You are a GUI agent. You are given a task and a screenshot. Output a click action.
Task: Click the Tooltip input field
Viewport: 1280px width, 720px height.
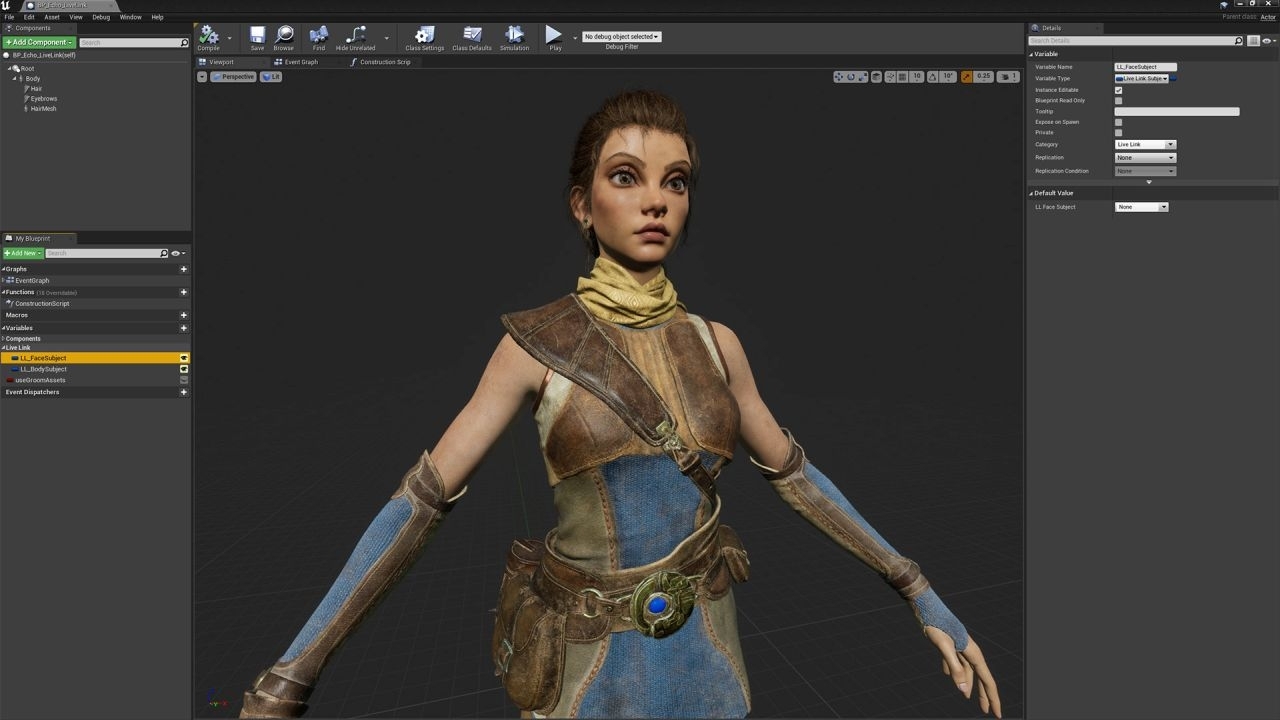[x=1177, y=112]
